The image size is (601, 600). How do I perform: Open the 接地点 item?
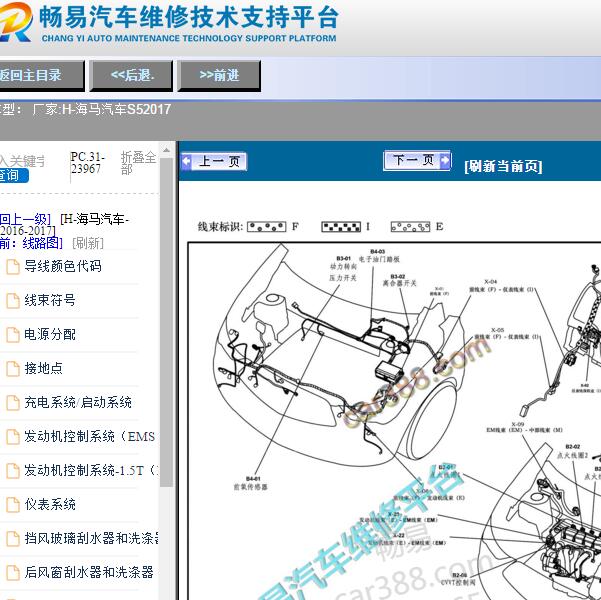click(x=43, y=368)
